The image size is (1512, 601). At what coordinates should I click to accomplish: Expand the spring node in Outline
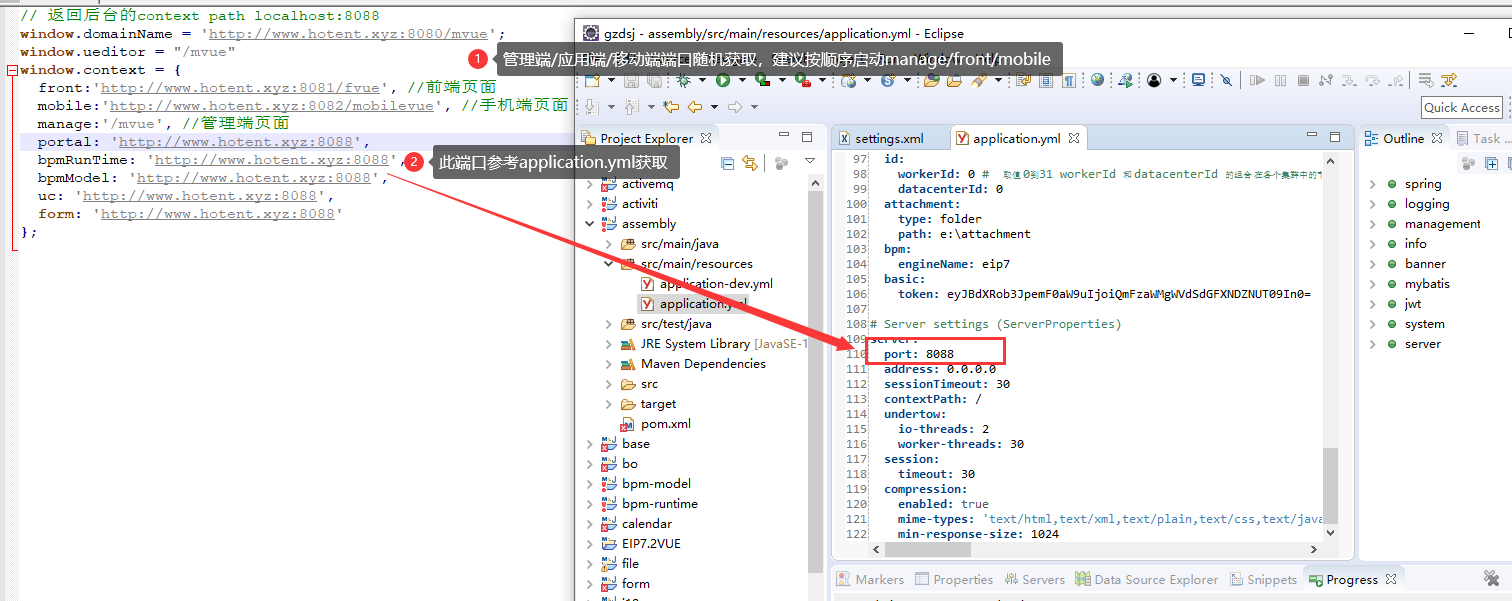coord(1373,184)
